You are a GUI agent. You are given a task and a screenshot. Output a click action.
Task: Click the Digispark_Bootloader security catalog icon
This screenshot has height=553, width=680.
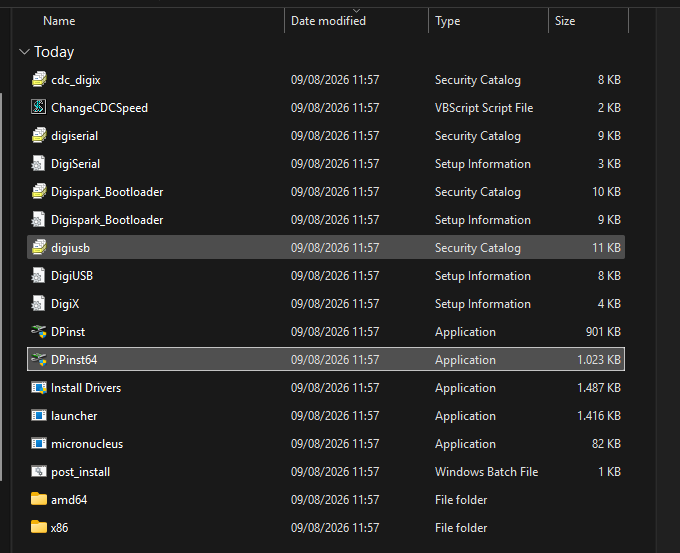(39, 192)
